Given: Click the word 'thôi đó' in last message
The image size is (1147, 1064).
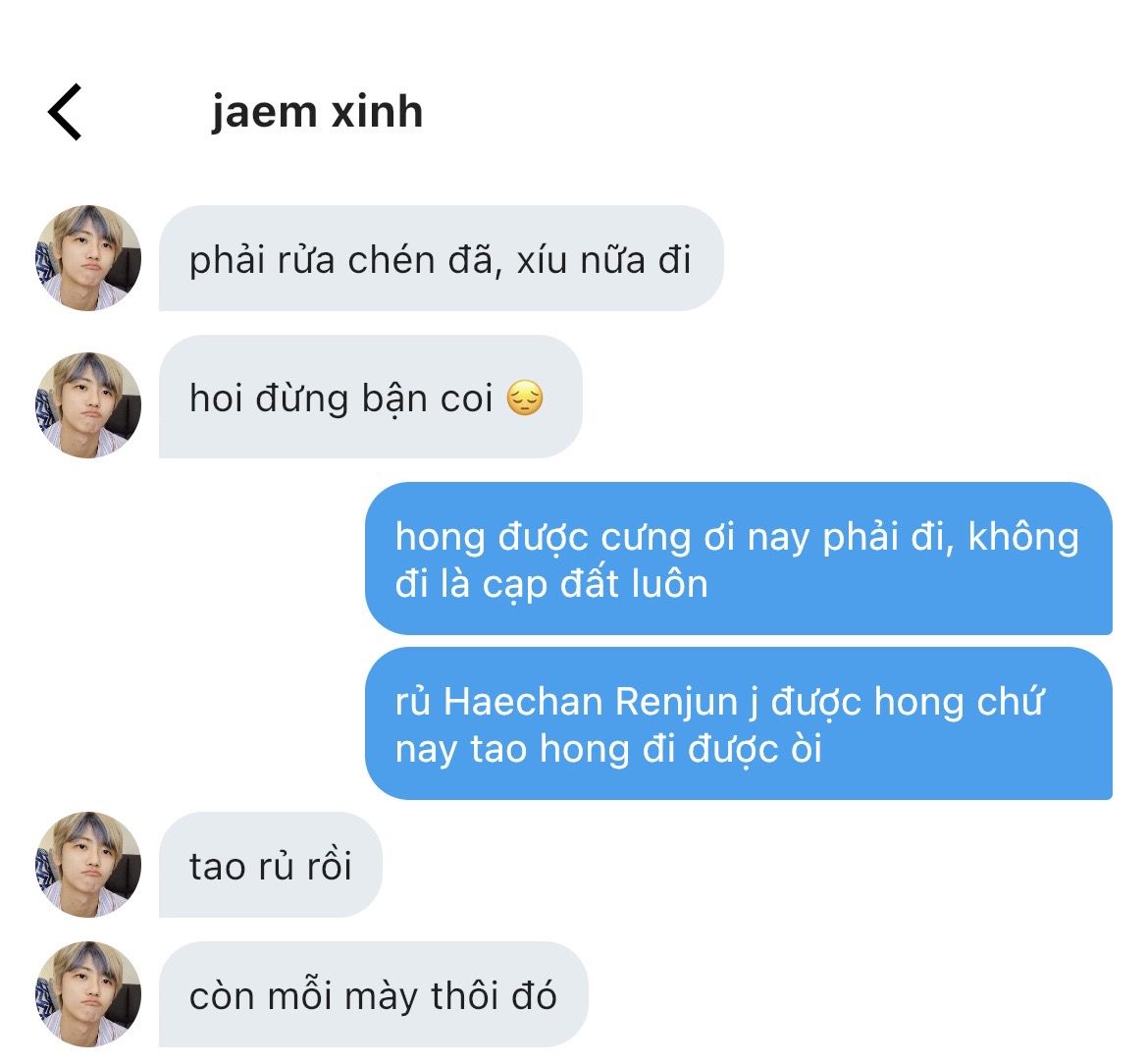Looking at the screenshot, I should coord(494,995).
